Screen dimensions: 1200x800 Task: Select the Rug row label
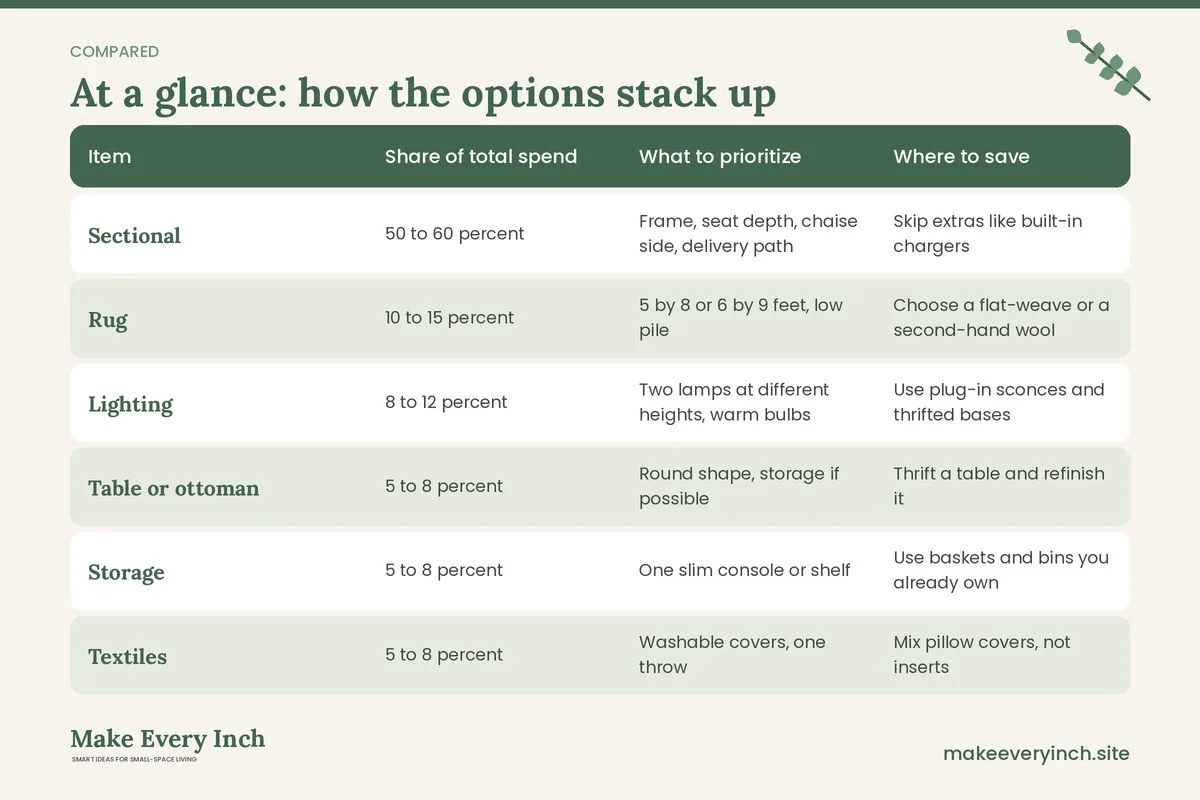click(x=108, y=320)
